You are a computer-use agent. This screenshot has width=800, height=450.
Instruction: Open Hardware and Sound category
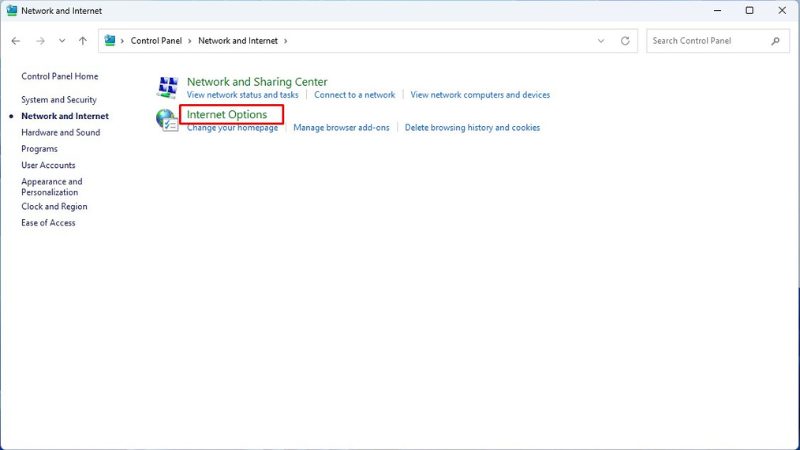pyautogui.click(x=61, y=132)
